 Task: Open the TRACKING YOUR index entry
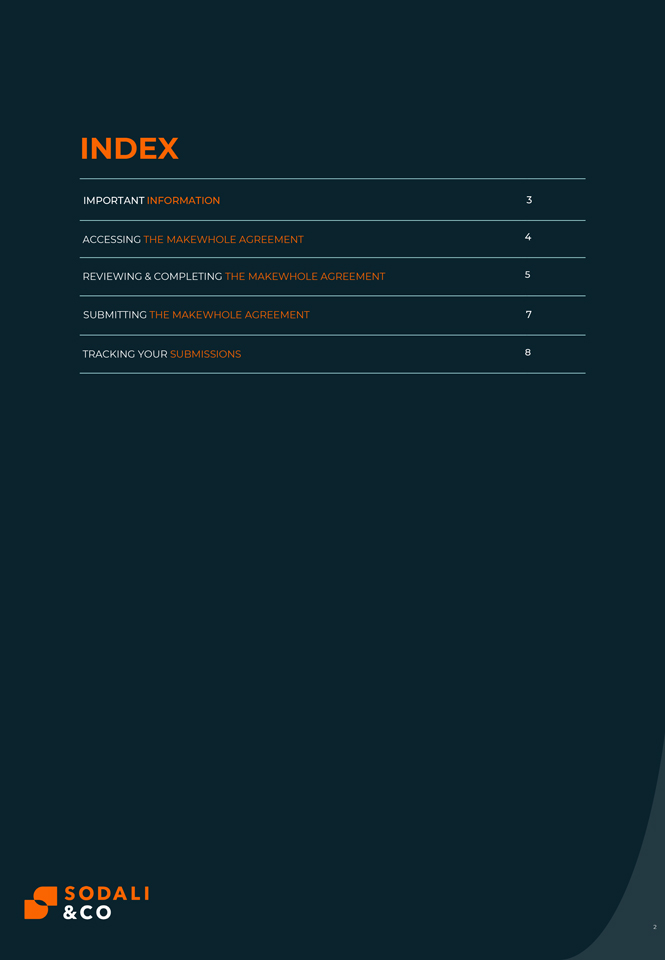pyautogui.click(x=332, y=354)
